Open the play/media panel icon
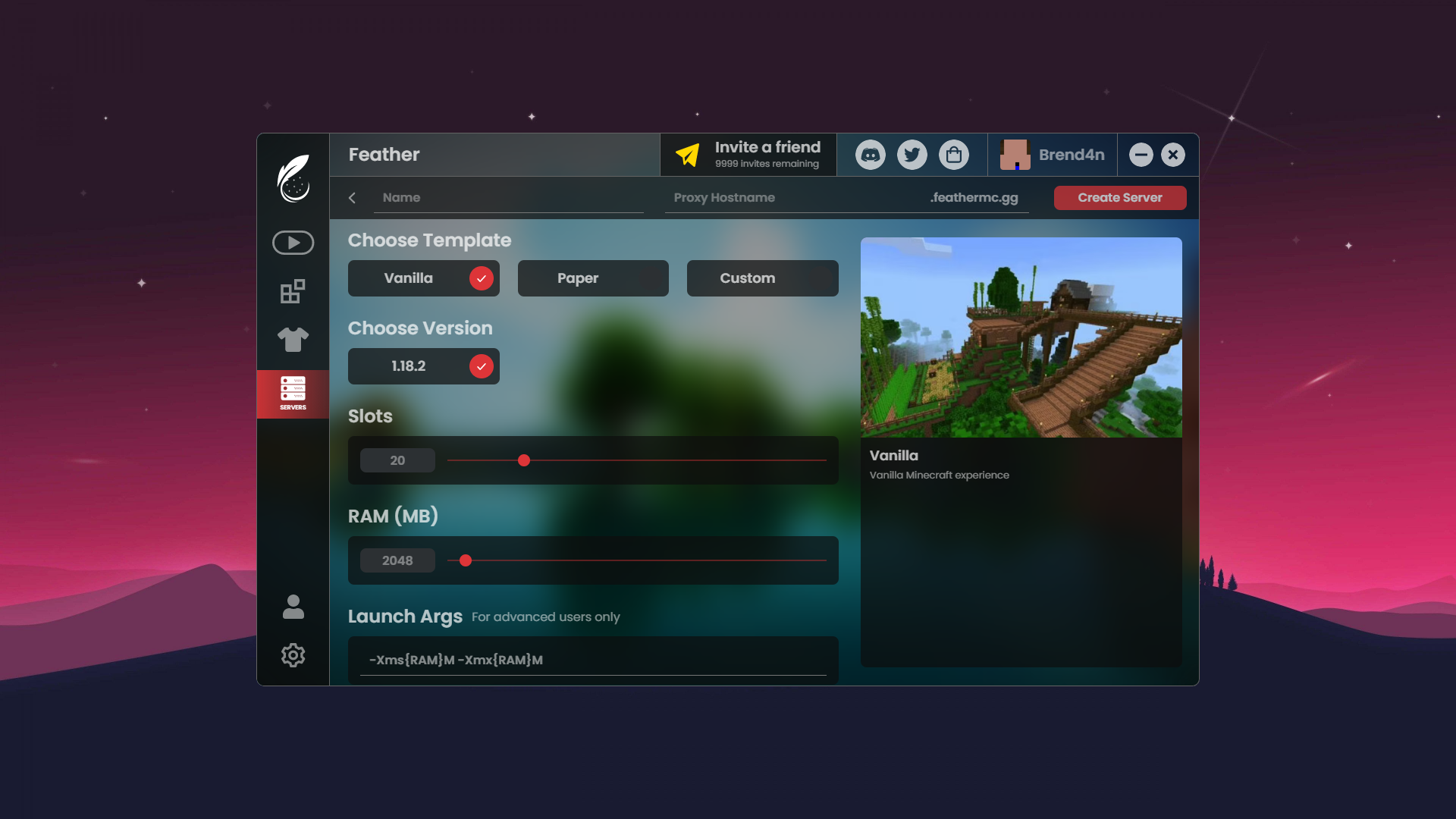Image resolution: width=1456 pixels, height=819 pixels. pos(293,243)
